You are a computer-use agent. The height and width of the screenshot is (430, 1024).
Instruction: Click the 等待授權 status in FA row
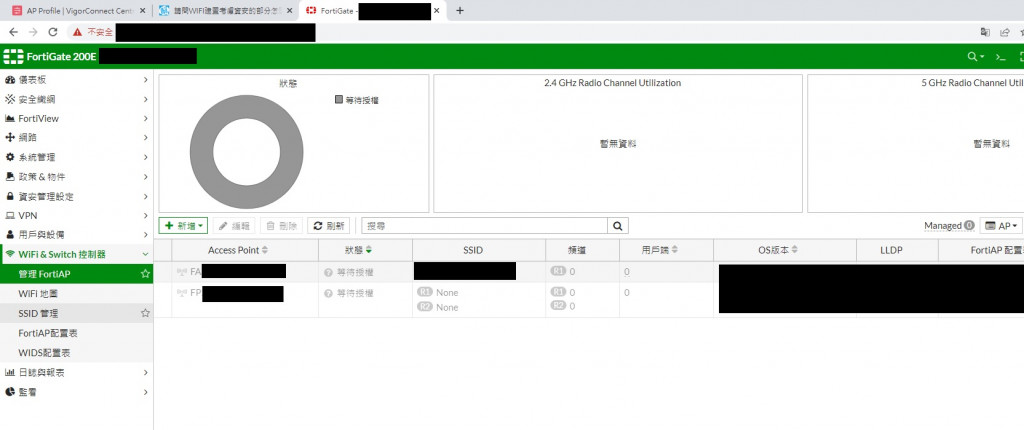click(x=355, y=272)
